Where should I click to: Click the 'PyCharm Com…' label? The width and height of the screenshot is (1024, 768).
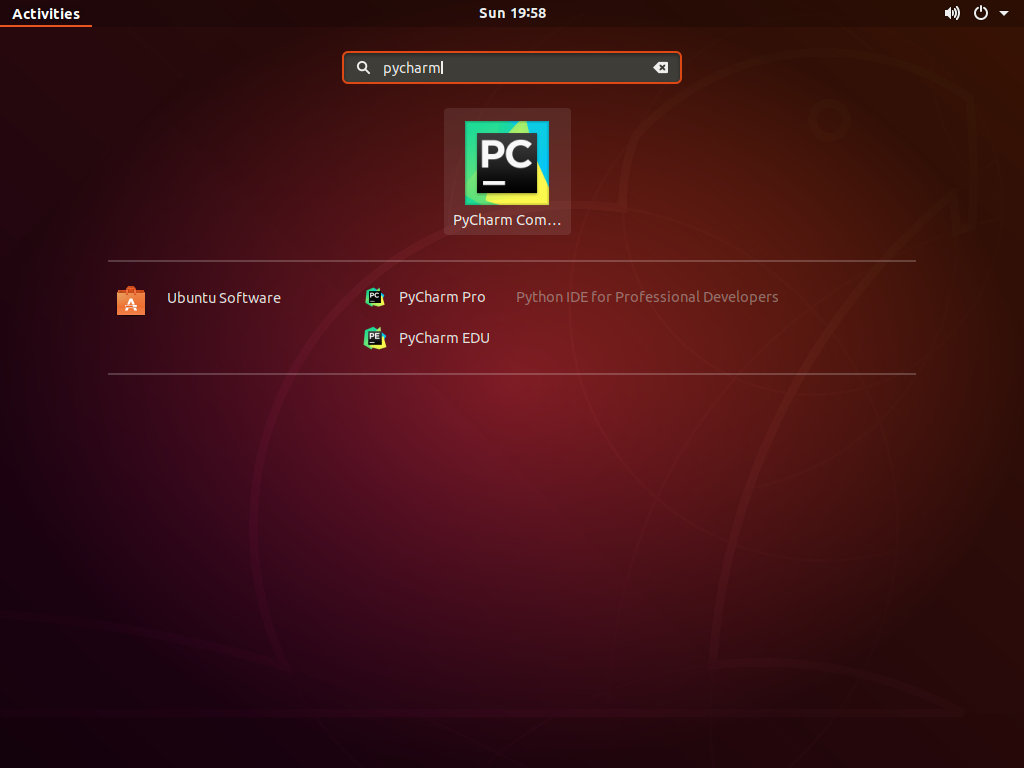(x=507, y=220)
